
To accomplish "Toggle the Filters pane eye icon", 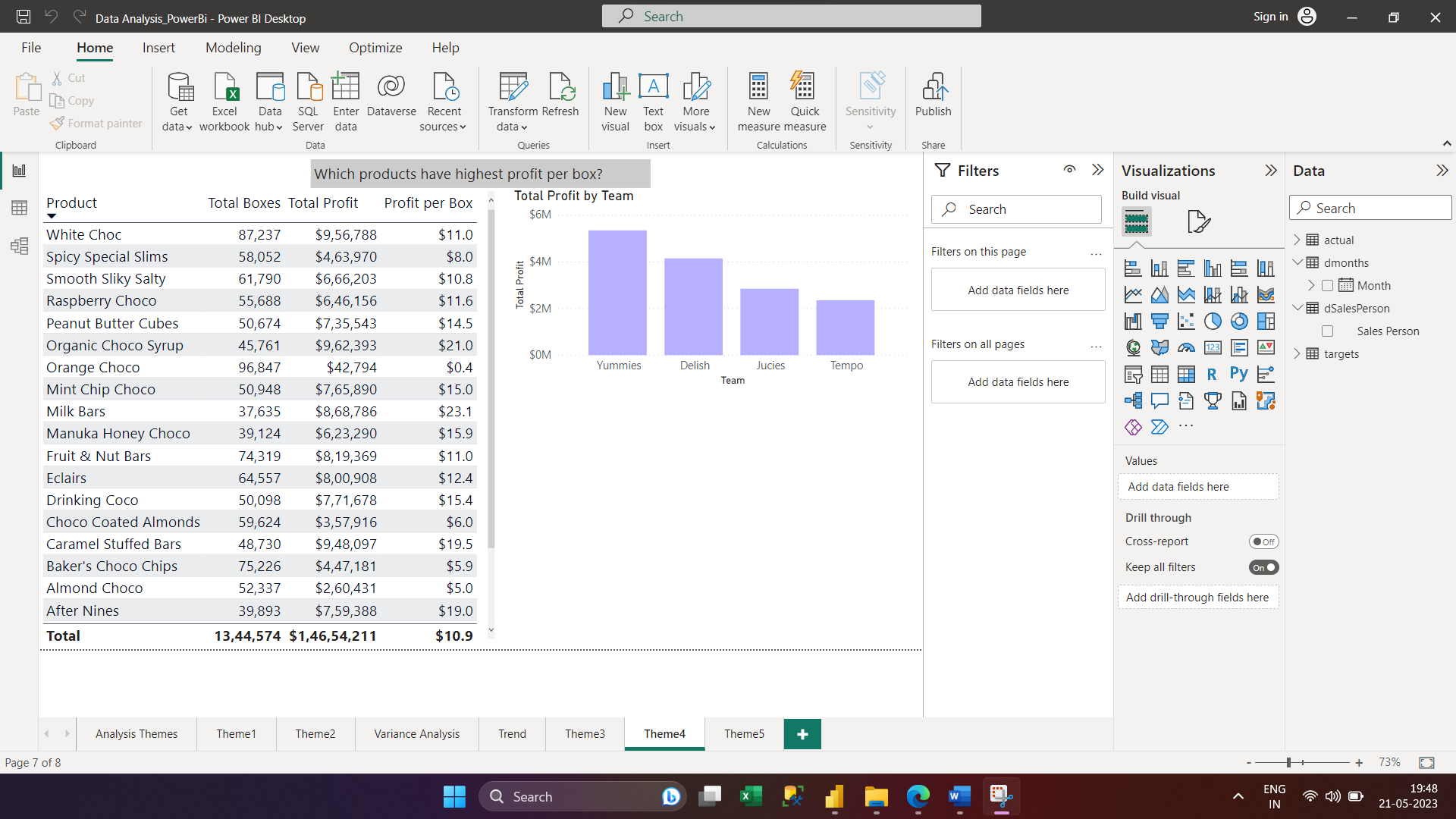I will point(1069,170).
